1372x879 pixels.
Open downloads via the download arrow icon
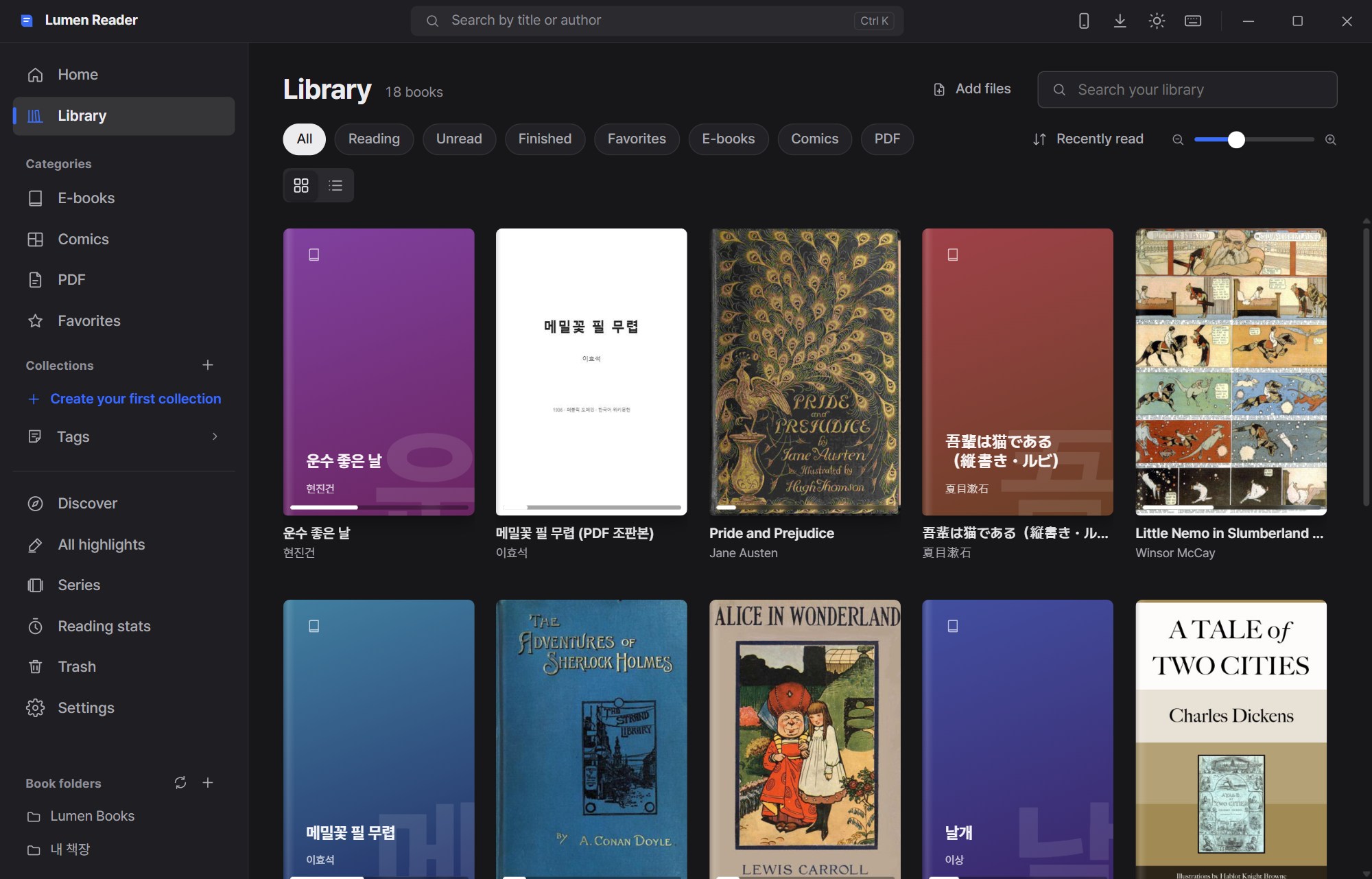[1120, 21]
